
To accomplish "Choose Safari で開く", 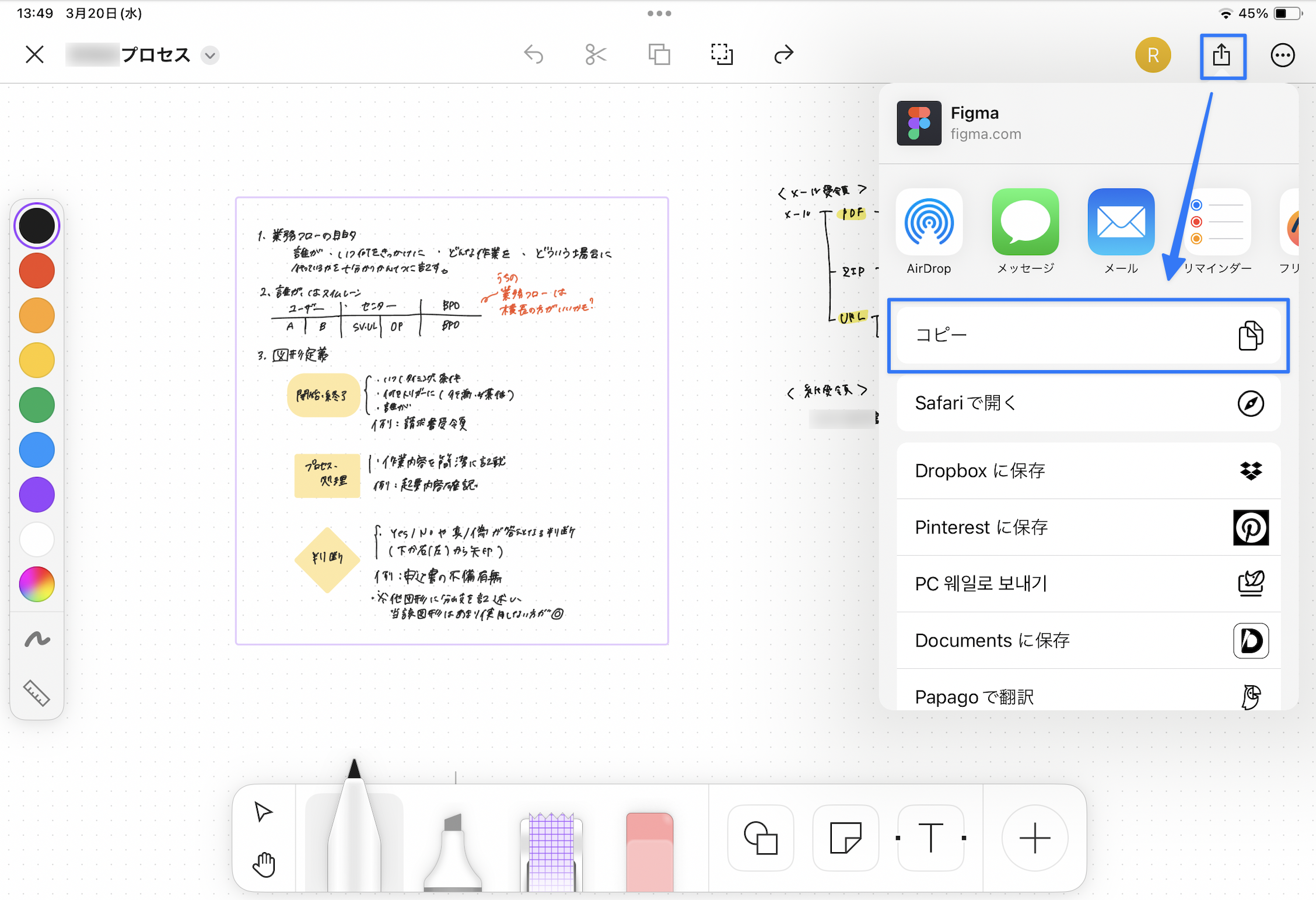I will pos(1088,403).
